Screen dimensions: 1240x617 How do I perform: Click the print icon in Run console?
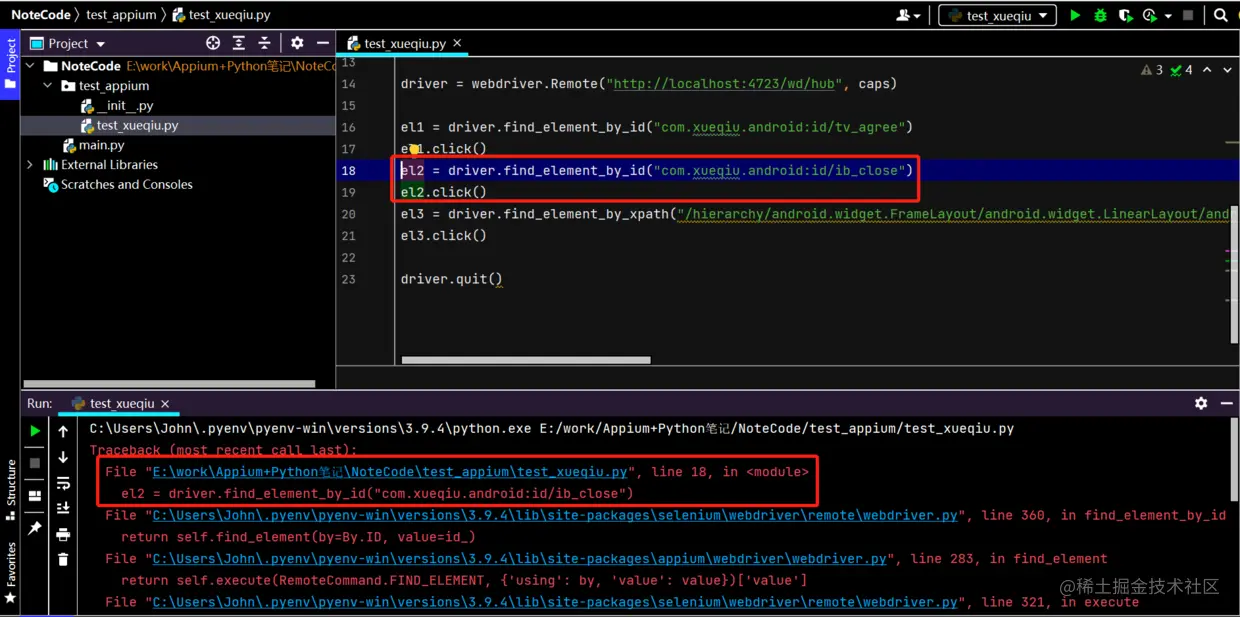tap(63, 534)
